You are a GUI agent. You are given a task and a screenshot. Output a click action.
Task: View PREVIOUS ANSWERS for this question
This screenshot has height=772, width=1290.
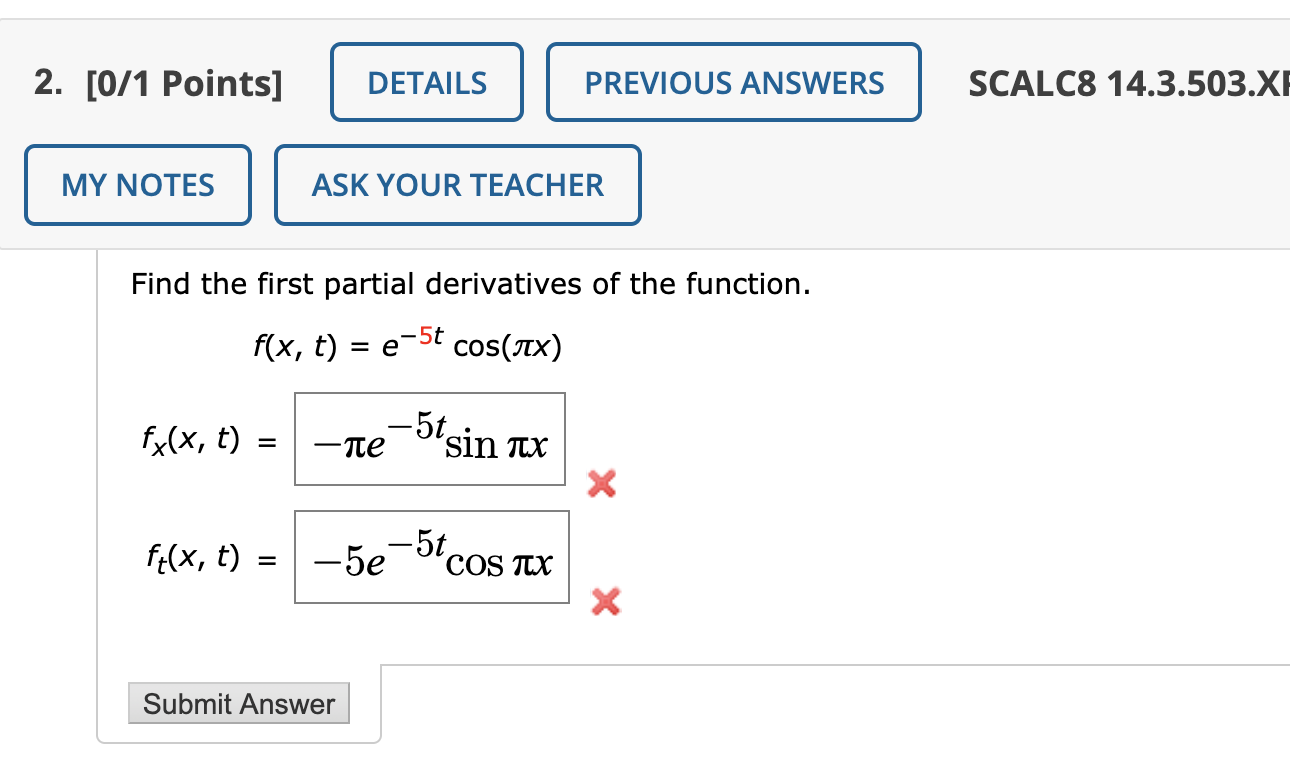click(734, 82)
